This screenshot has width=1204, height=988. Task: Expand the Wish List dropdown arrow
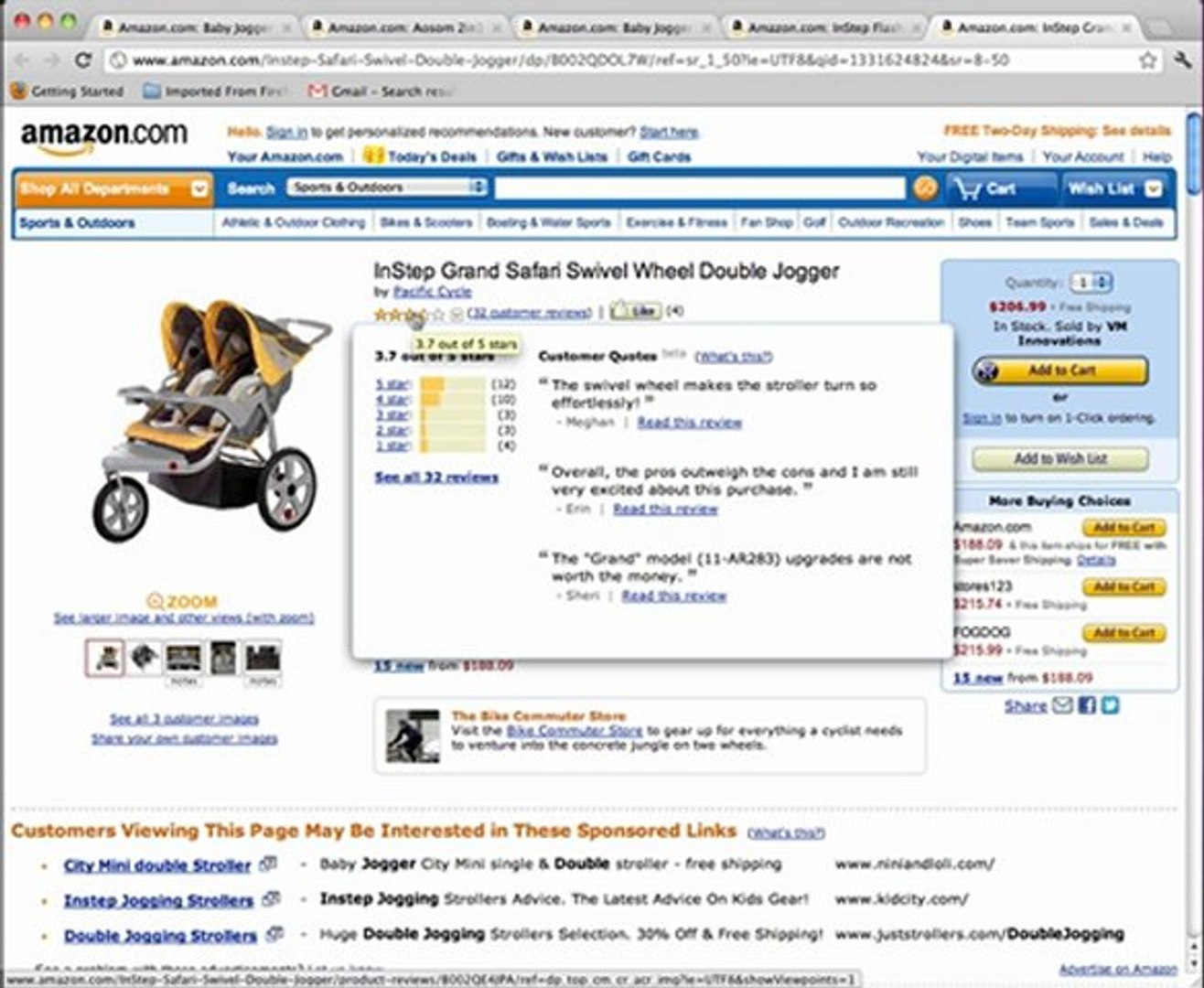pyautogui.click(x=1153, y=189)
